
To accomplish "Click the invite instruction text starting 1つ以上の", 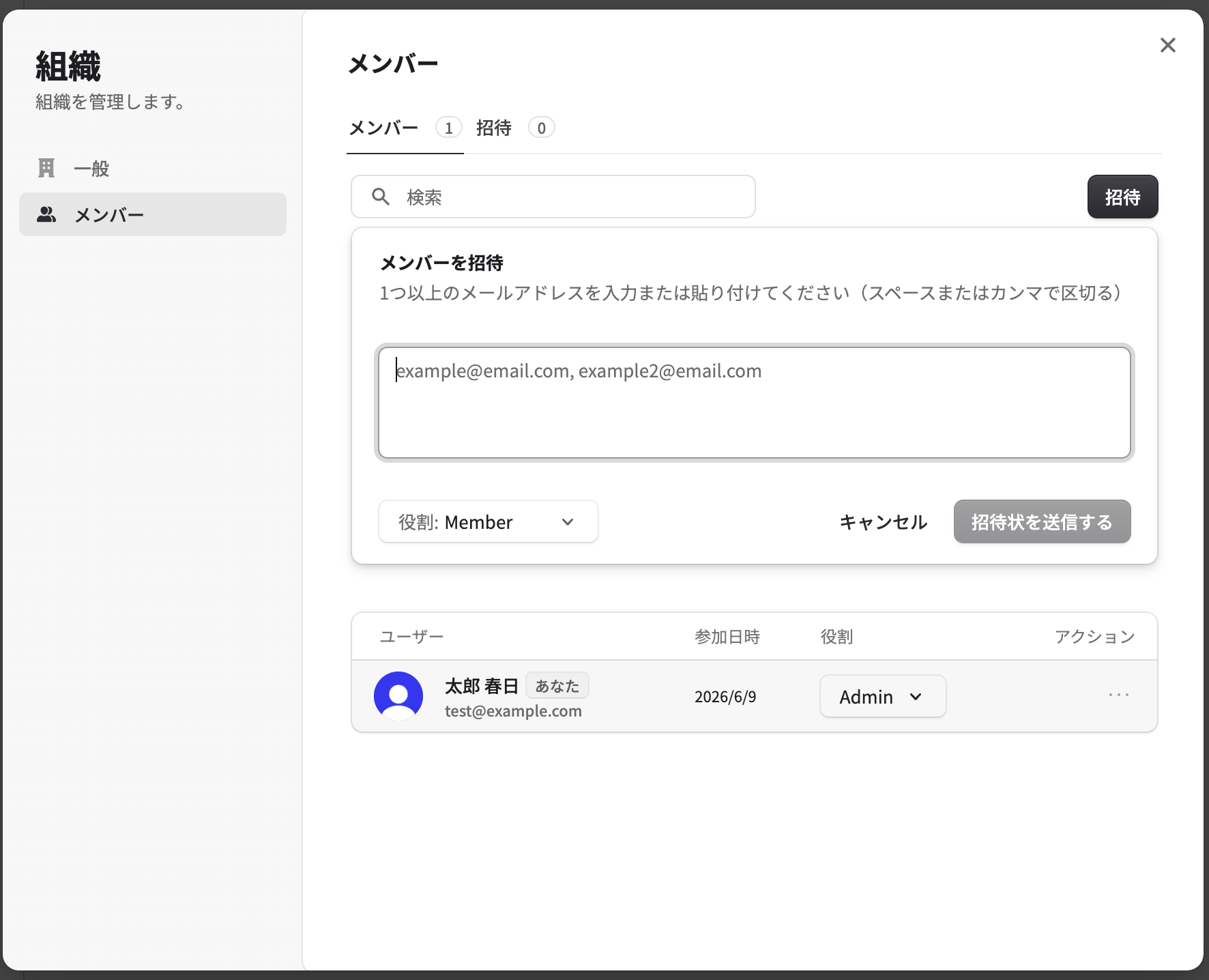I will click(751, 293).
